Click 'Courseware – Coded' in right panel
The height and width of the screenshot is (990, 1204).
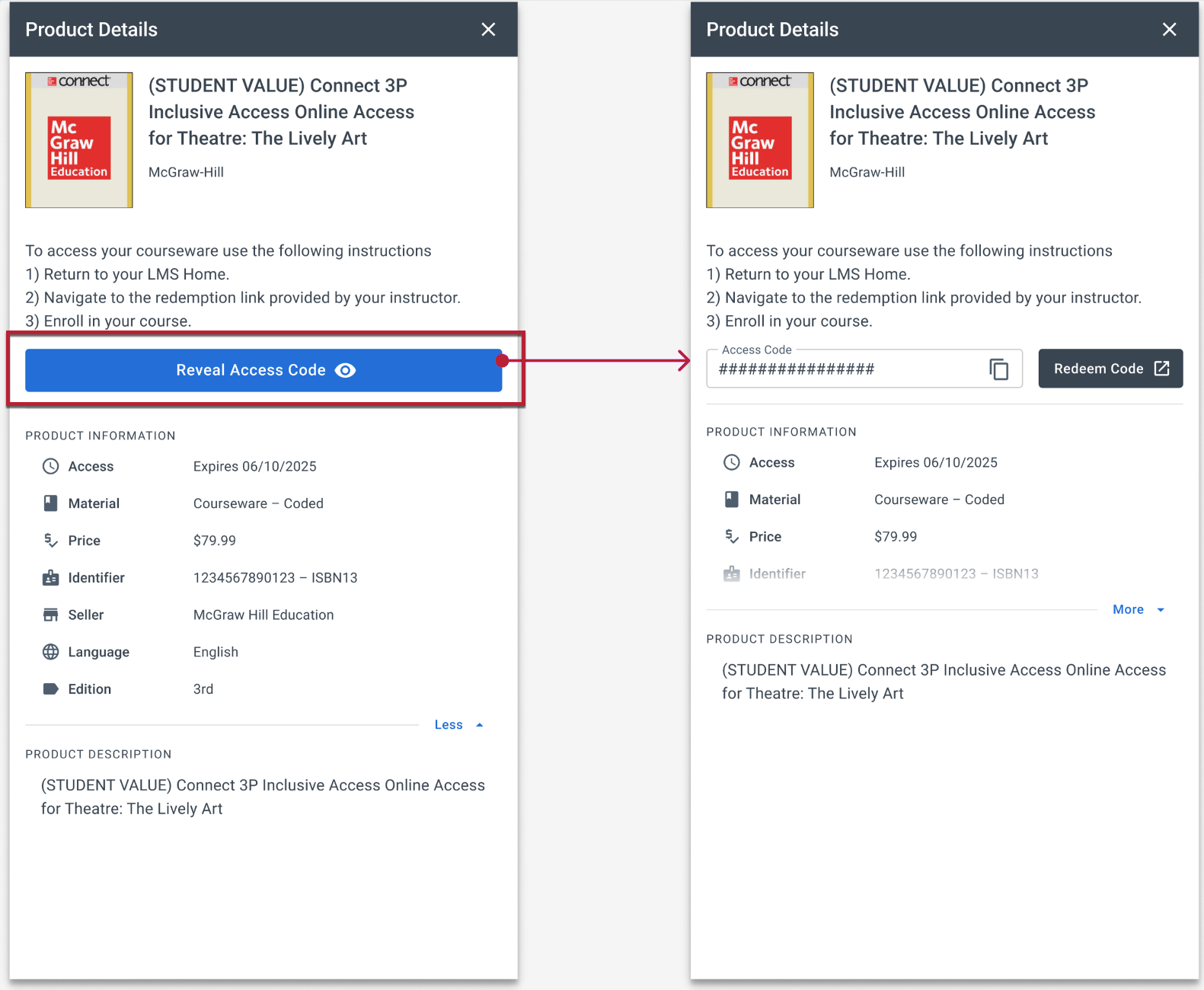(939, 500)
